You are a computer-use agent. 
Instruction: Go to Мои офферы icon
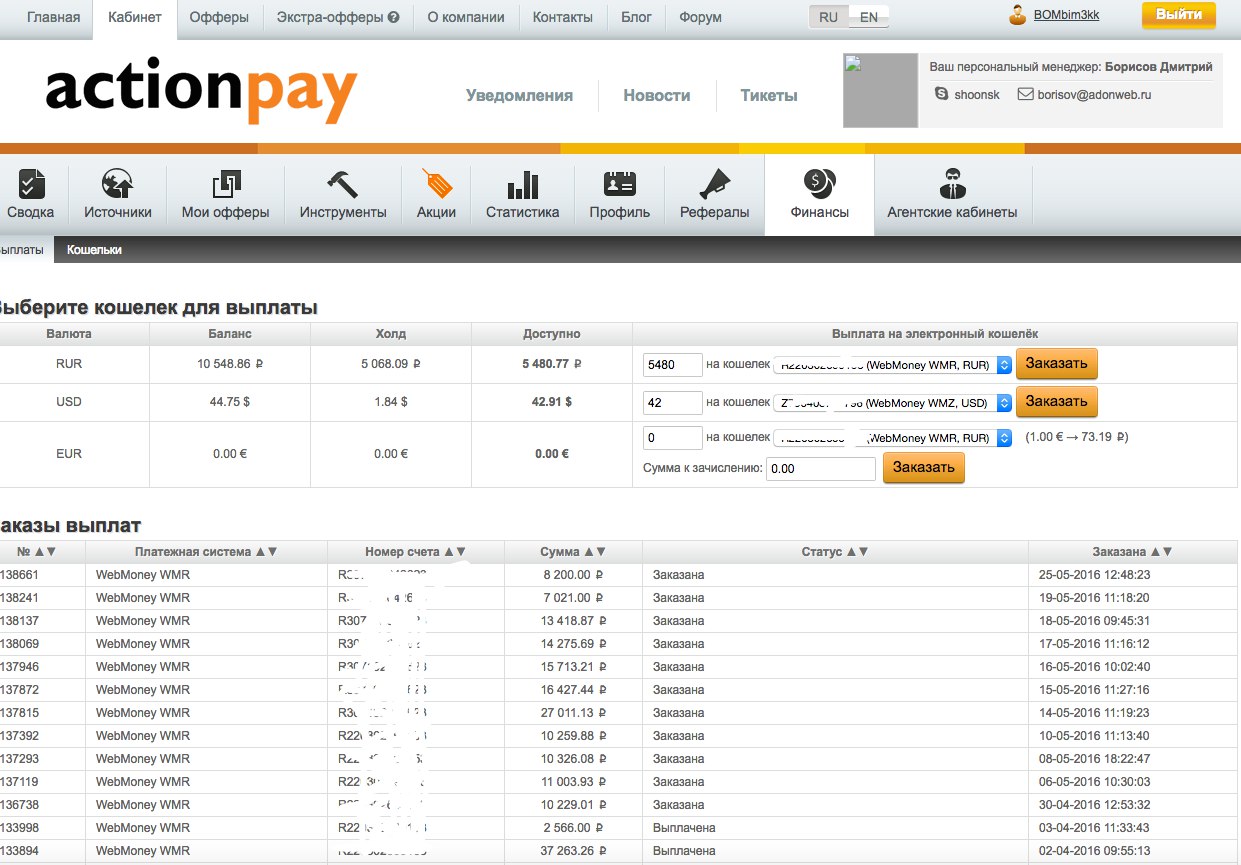pos(225,185)
